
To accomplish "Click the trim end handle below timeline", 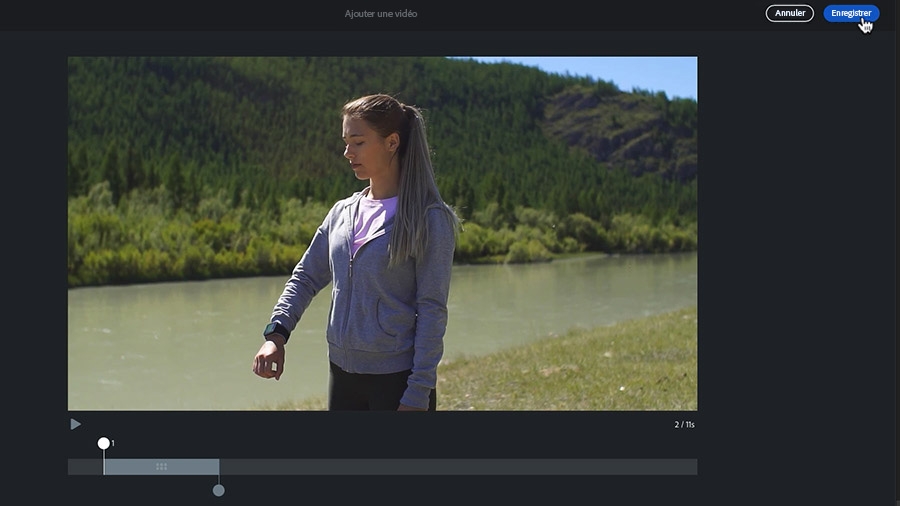I will [x=219, y=490].
